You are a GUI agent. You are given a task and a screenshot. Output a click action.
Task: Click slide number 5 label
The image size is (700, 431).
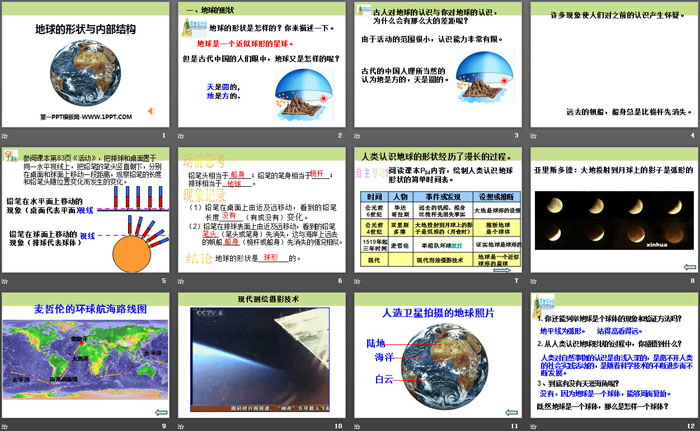164,280
